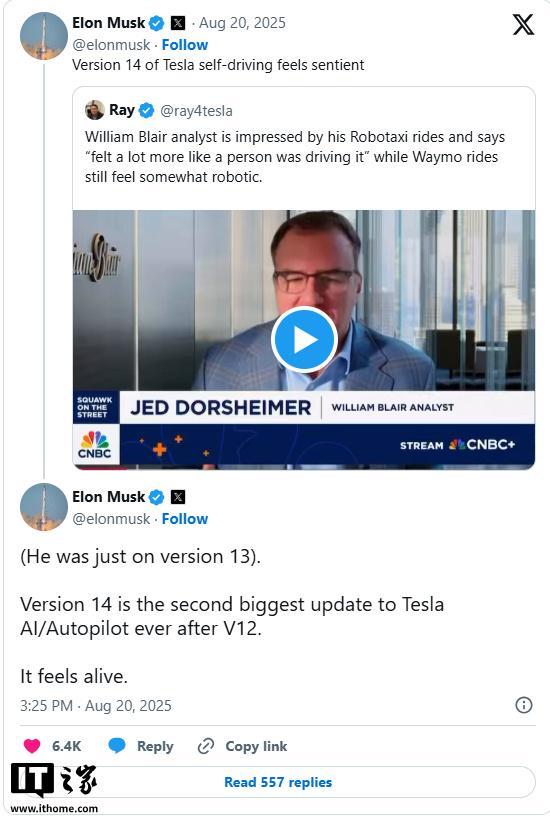Open the @ray4tesla handle
Screen dimensions: 550x821
[196, 111]
